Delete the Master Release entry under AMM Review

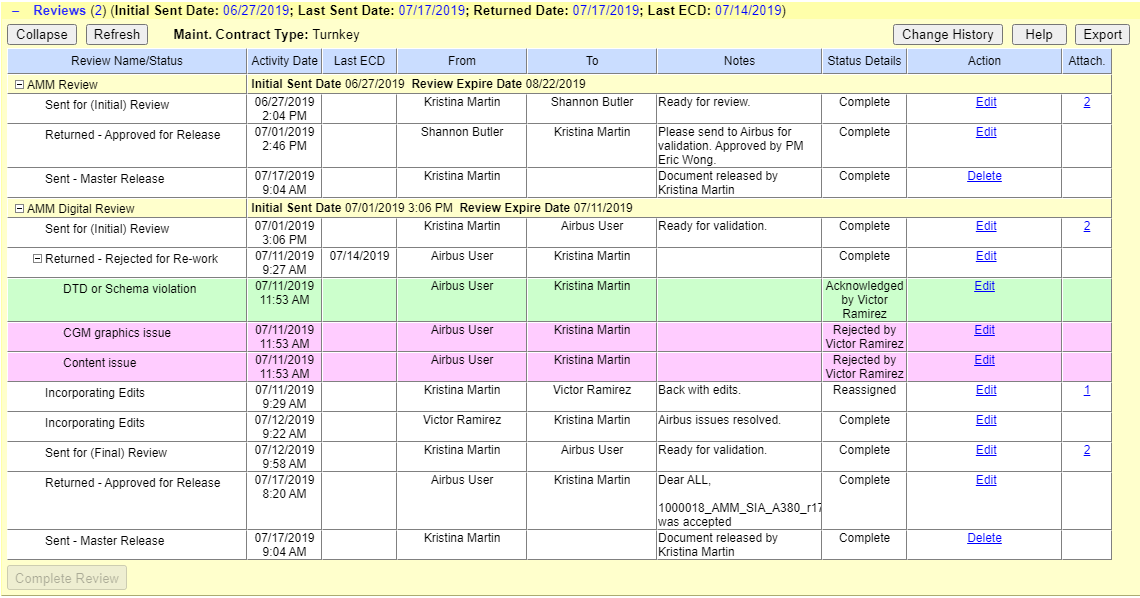tap(984, 177)
